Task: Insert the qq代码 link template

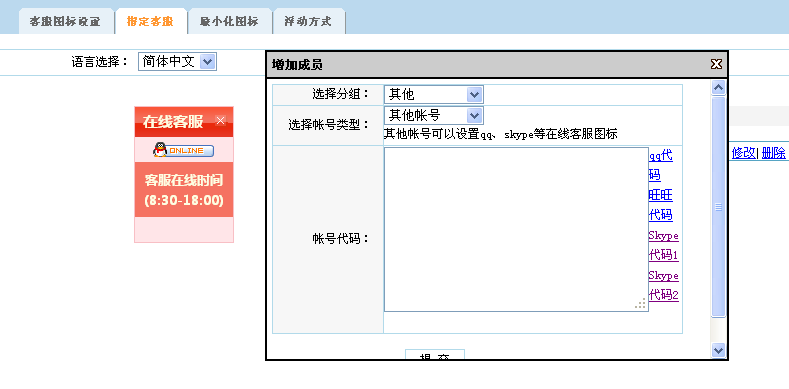Action: coord(661,165)
